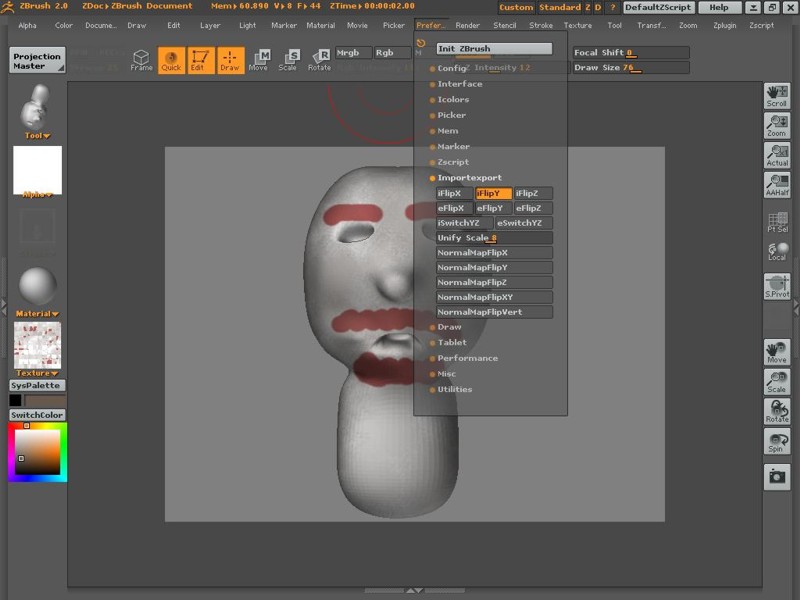Toggle eFlipZ export option
This screenshot has width=800, height=600.
coord(533,208)
